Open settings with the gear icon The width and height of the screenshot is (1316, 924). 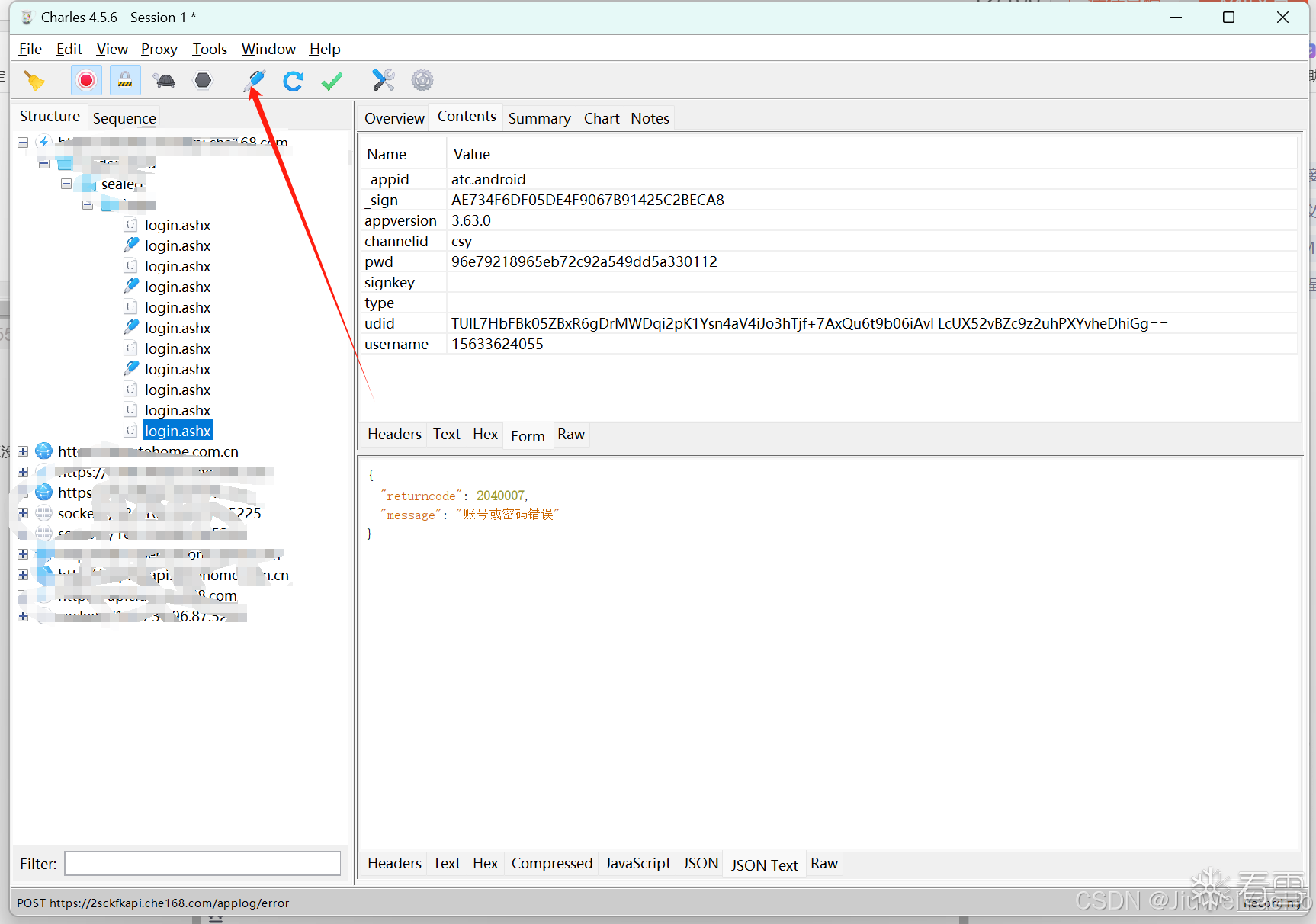coord(422,80)
